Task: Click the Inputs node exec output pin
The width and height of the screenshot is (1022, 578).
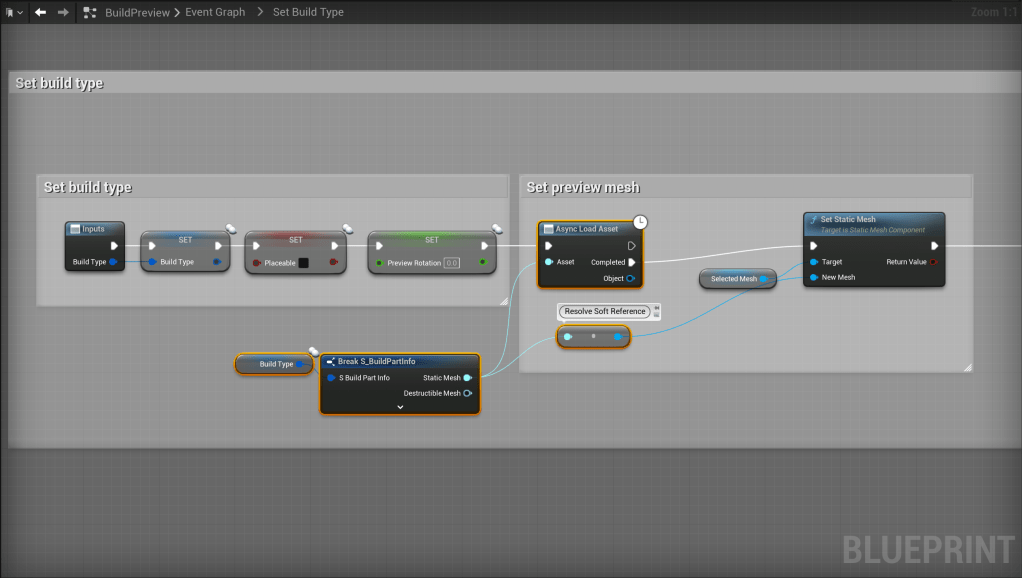Action: coord(114,246)
